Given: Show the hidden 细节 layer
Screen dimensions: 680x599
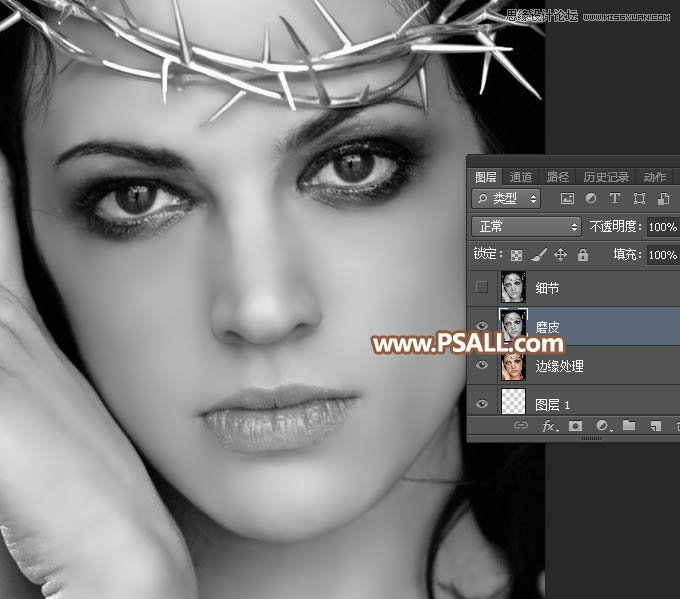Looking at the screenshot, I should pyautogui.click(x=482, y=287).
